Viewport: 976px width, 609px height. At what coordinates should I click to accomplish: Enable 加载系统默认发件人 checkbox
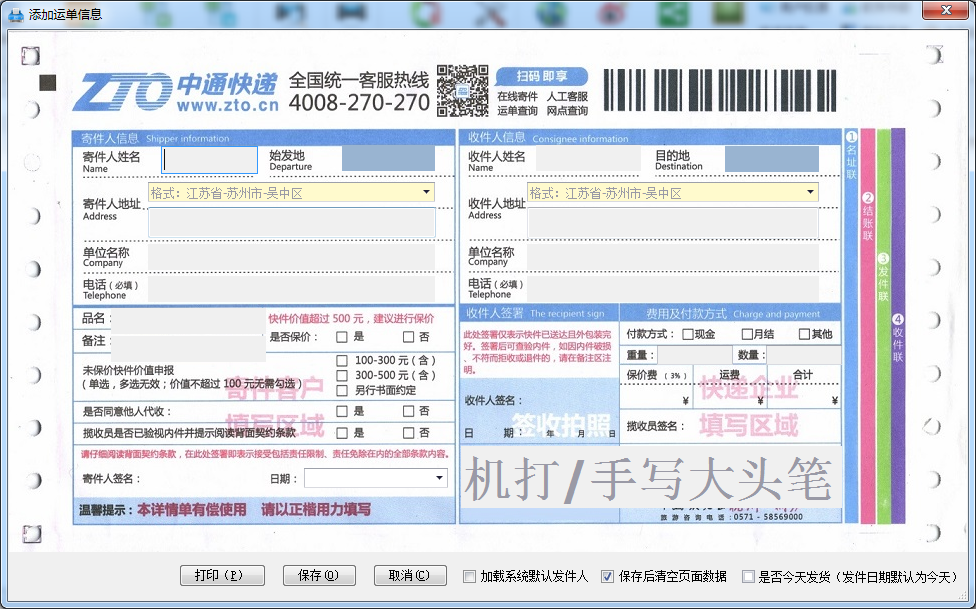tap(469, 577)
